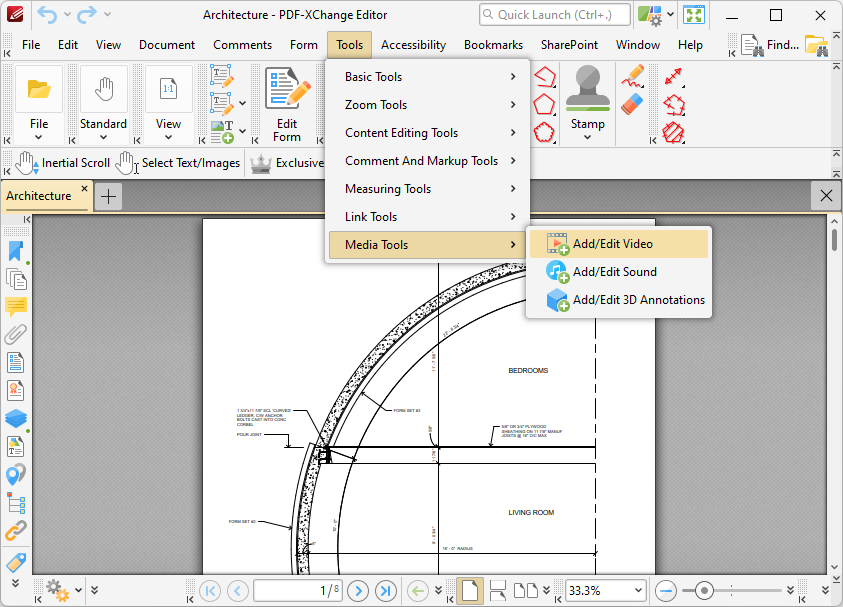Open the File tool in the ribbon
The image size is (843, 607).
(x=39, y=100)
